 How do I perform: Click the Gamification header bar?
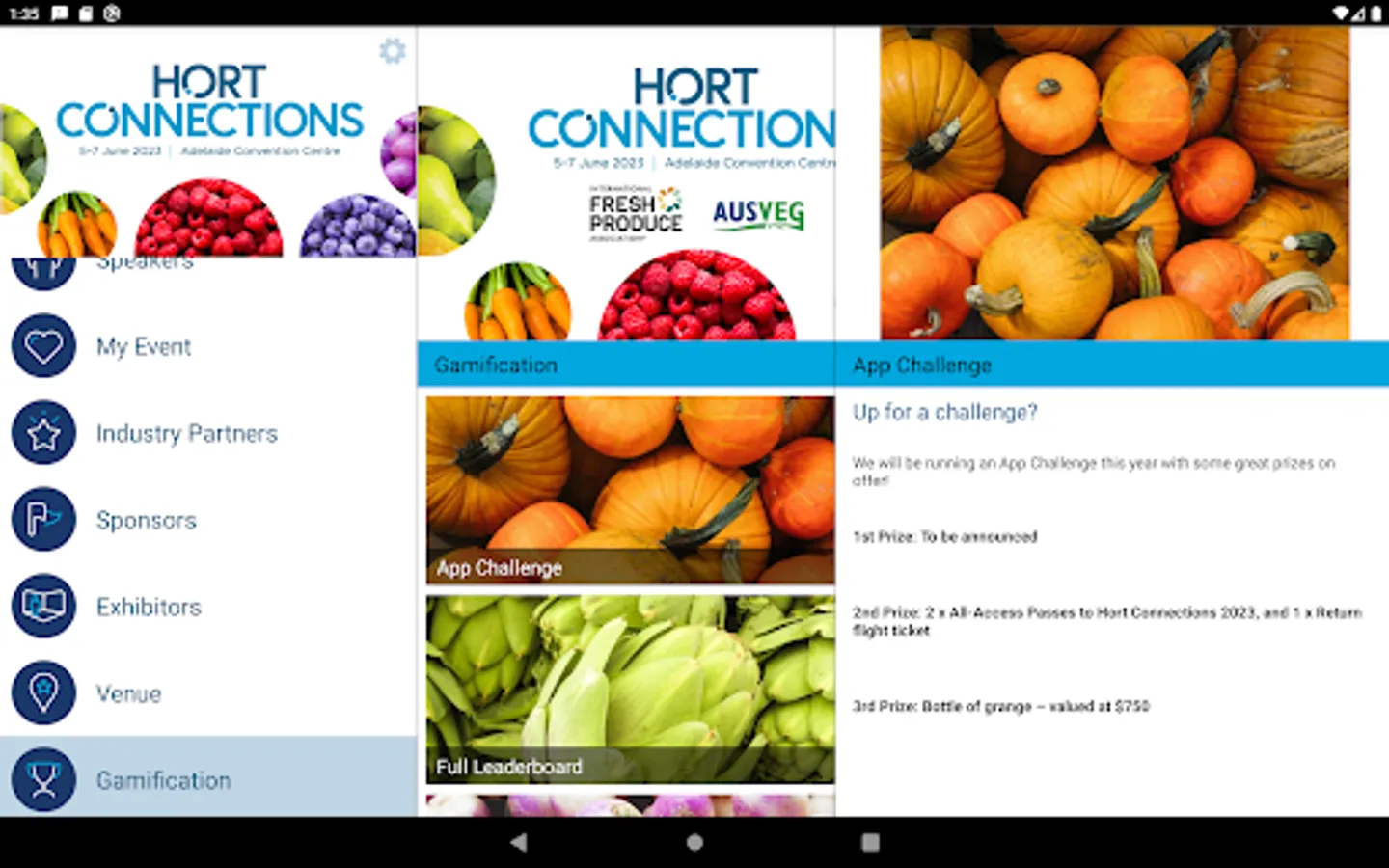(x=626, y=365)
